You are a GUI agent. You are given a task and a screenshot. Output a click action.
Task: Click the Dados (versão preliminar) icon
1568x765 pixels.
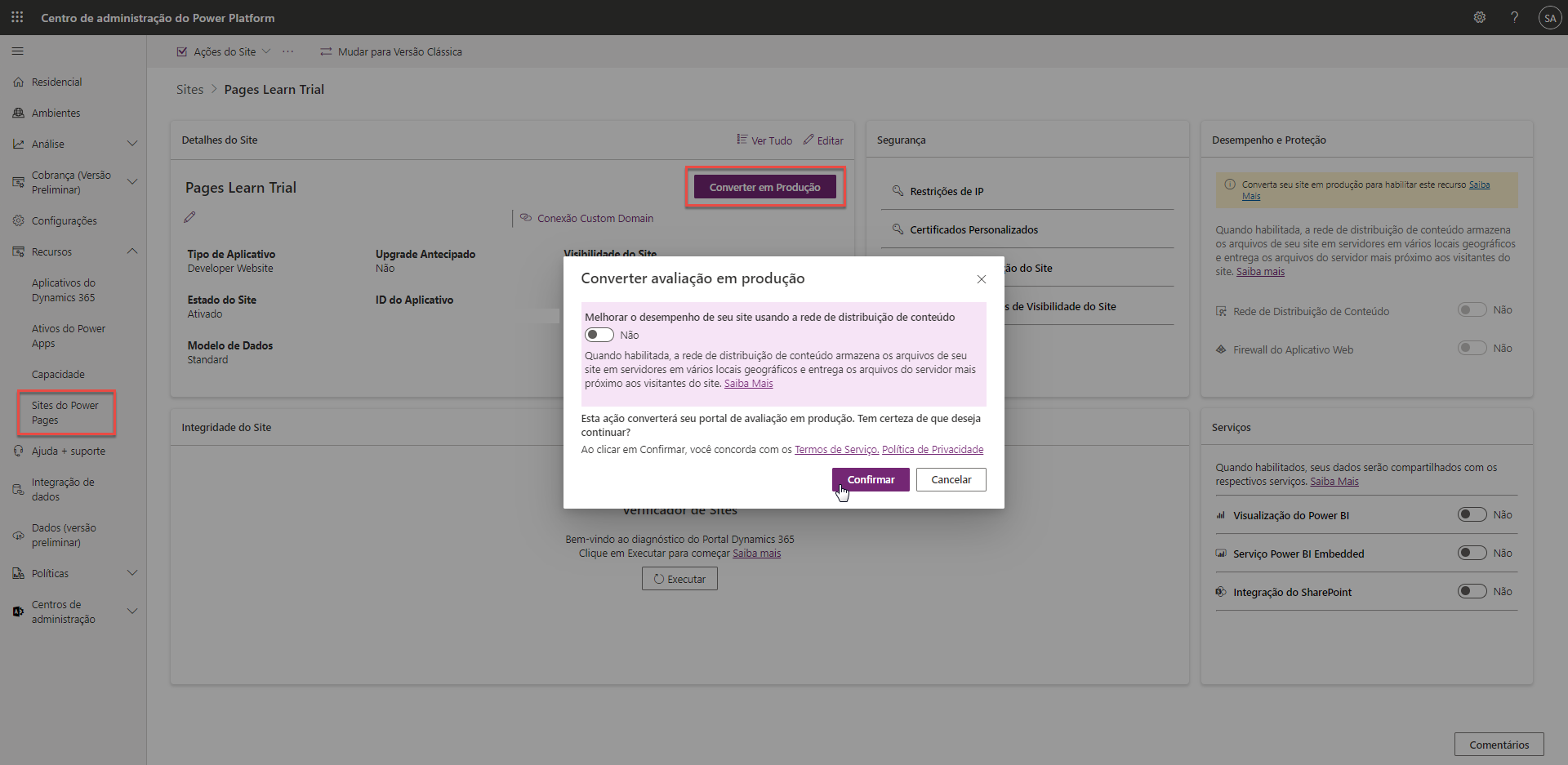19,535
